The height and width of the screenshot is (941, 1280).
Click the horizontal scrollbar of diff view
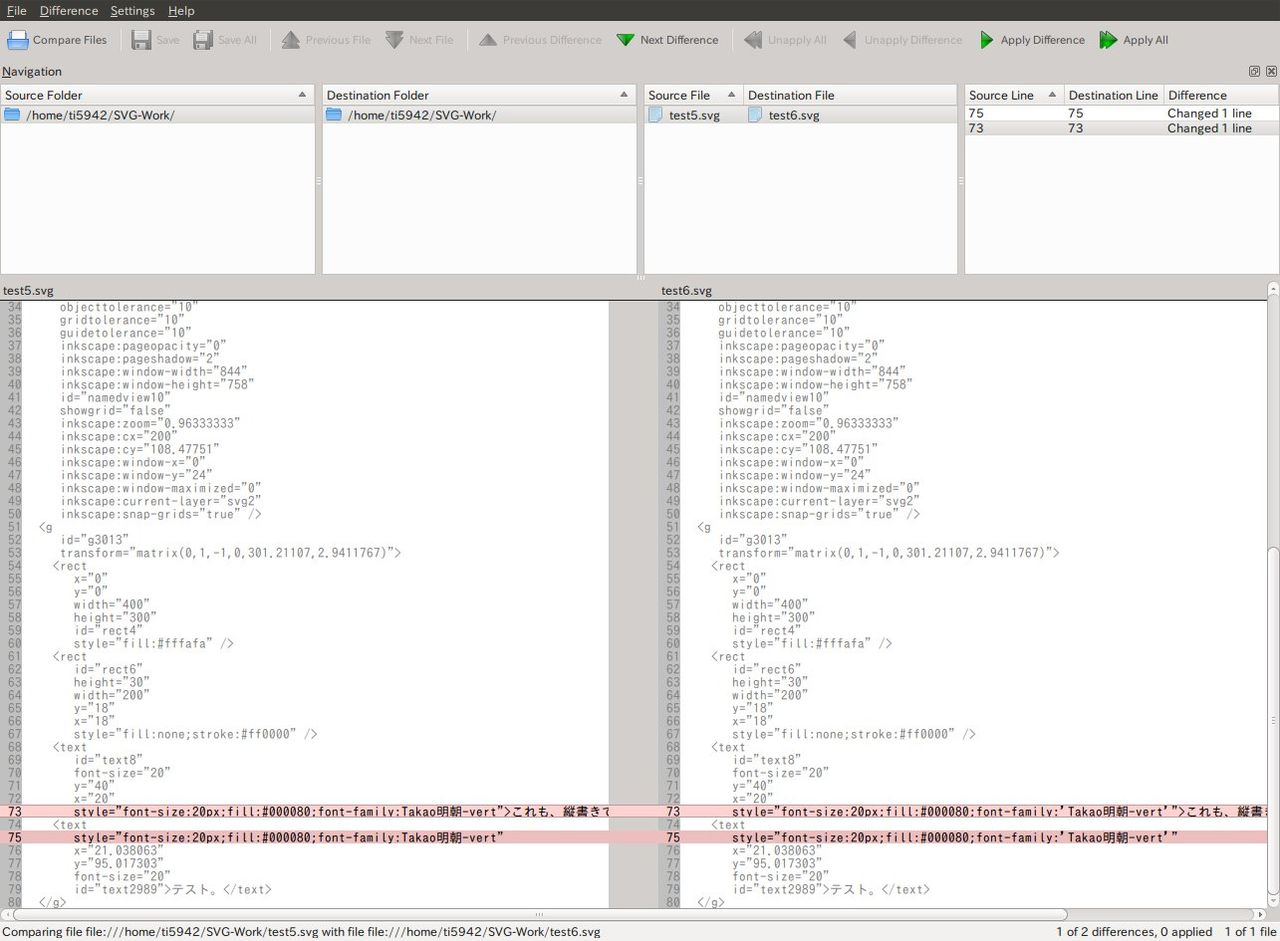coord(540,914)
